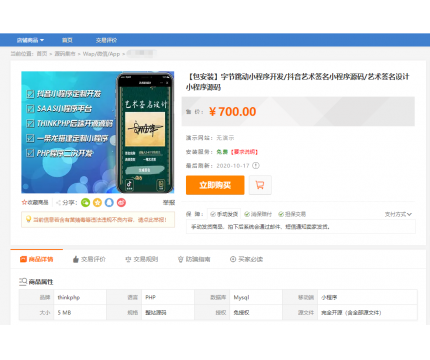Click the light bulb warning icon

[x=28, y=219]
